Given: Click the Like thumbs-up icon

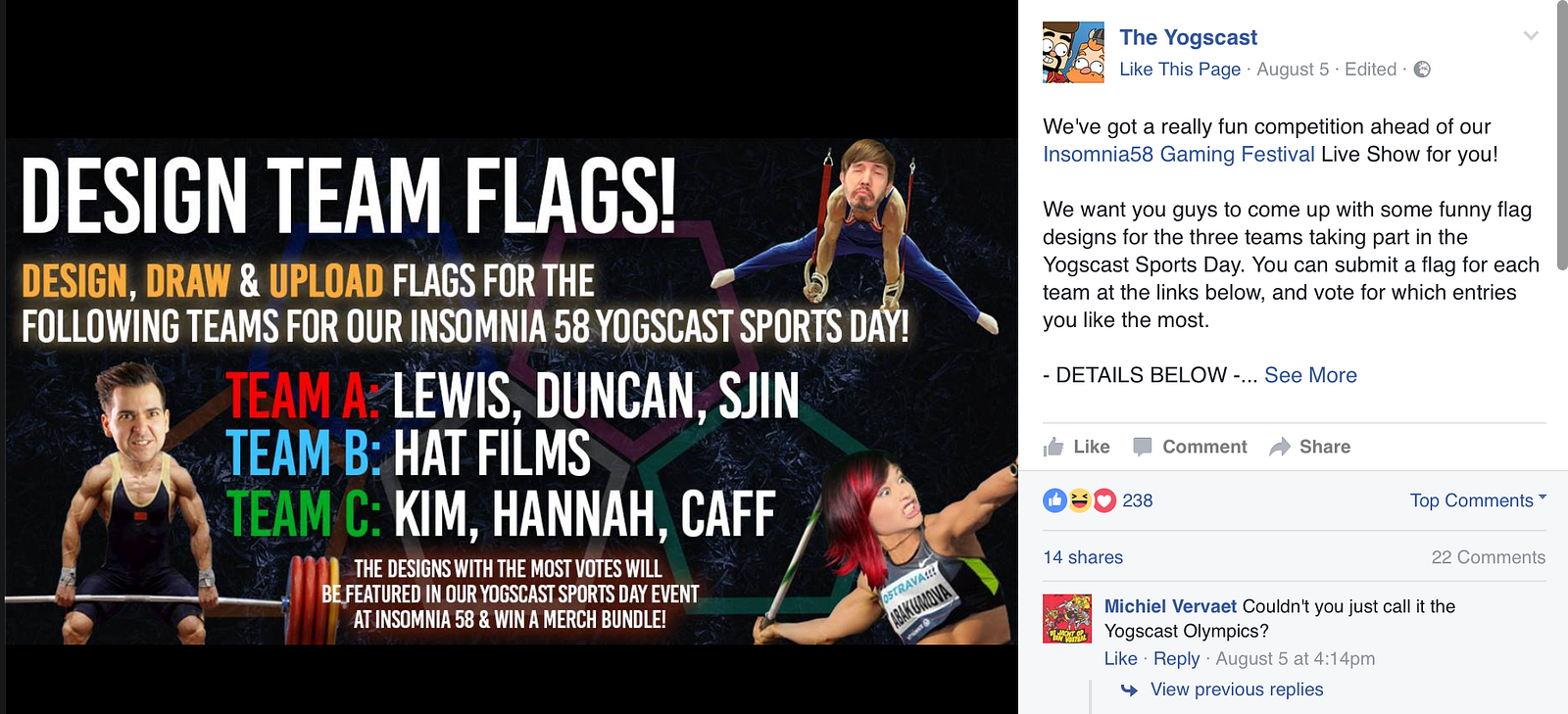Looking at the screenshot, I should pyautogui.click(x=1053, y=447).
